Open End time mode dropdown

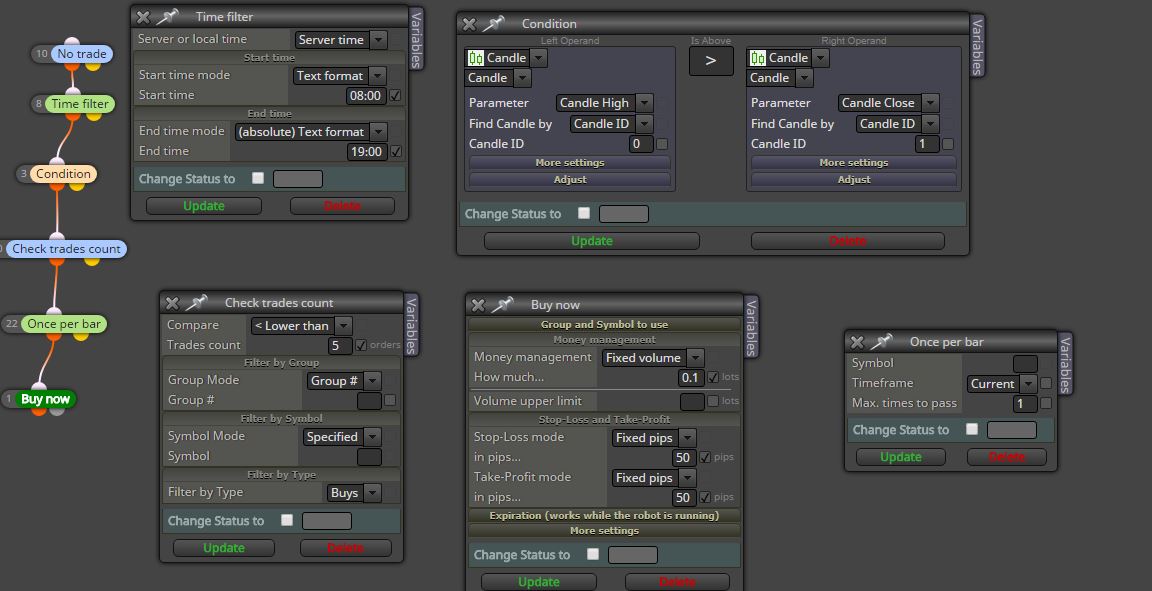pyautogui.click(x=311, y=132)
